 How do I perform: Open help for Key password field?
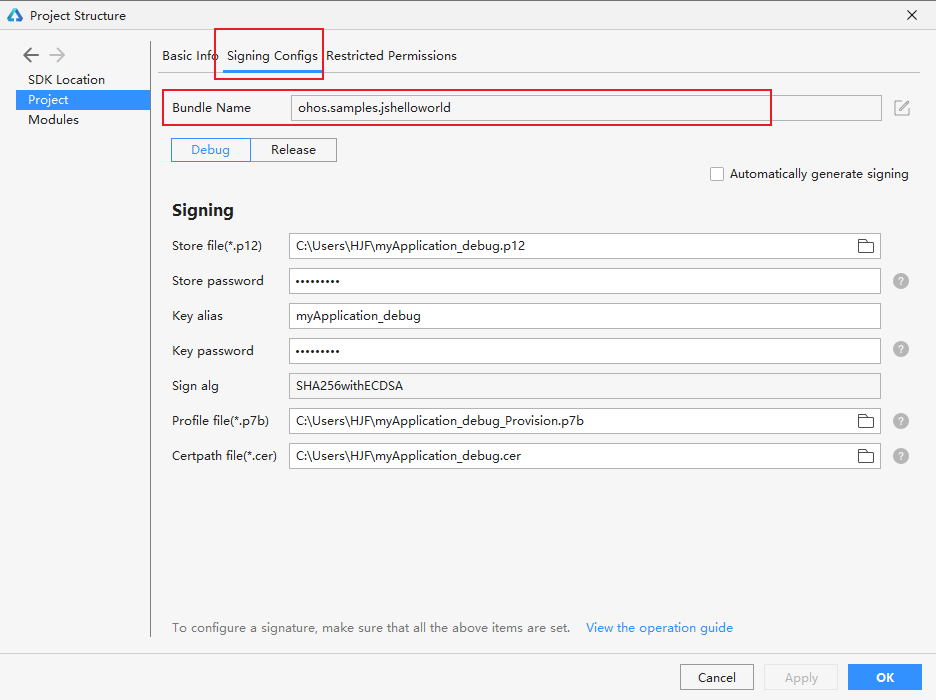[901, 349]
